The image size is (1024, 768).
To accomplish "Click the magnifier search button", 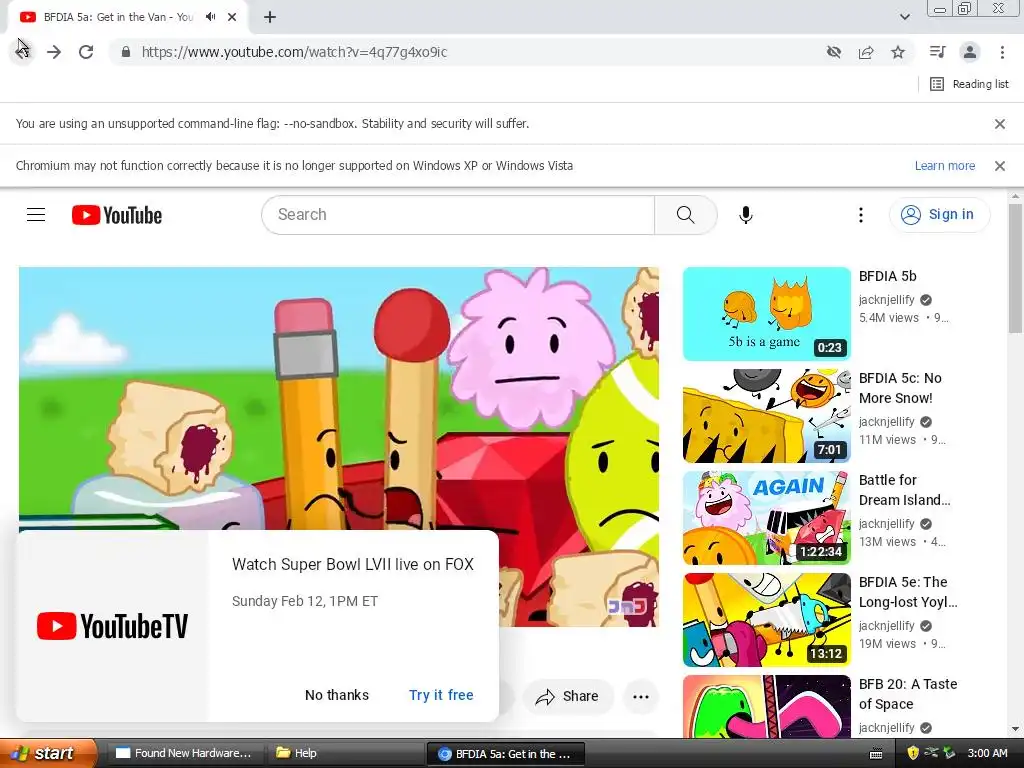I will pyautogui.click(x=686, y=215).
